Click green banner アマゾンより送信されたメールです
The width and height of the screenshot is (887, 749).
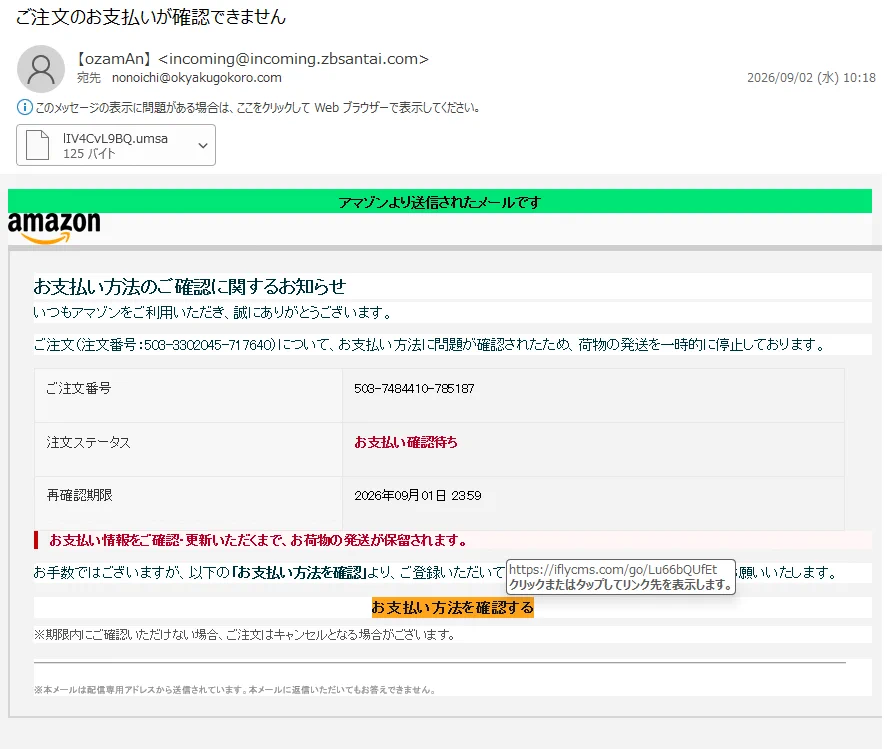[x=440, y=201]
